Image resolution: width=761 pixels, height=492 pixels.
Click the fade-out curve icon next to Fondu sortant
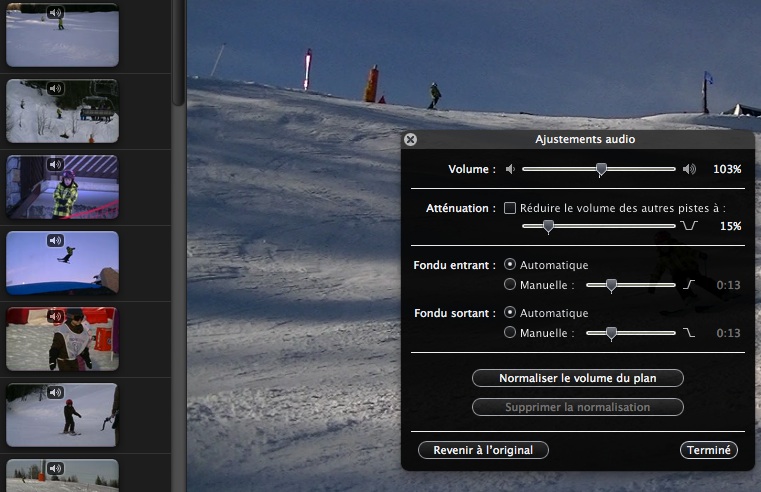tap(689, 332)
